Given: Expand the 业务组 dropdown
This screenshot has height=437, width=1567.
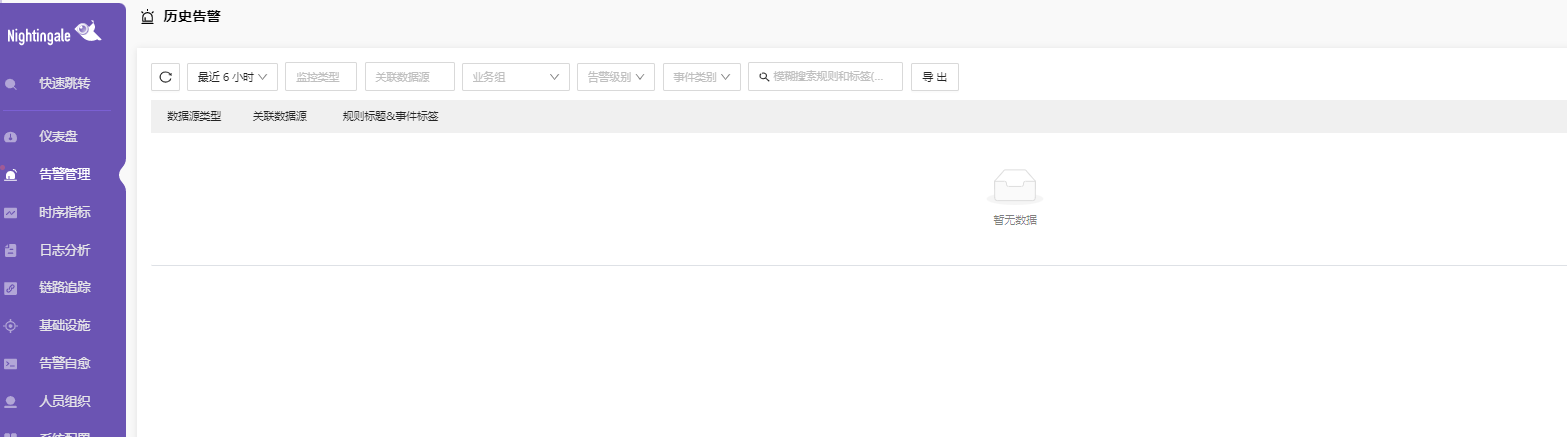Looking at the screenshot, I should pyautogui.click(x=516, y=77).
